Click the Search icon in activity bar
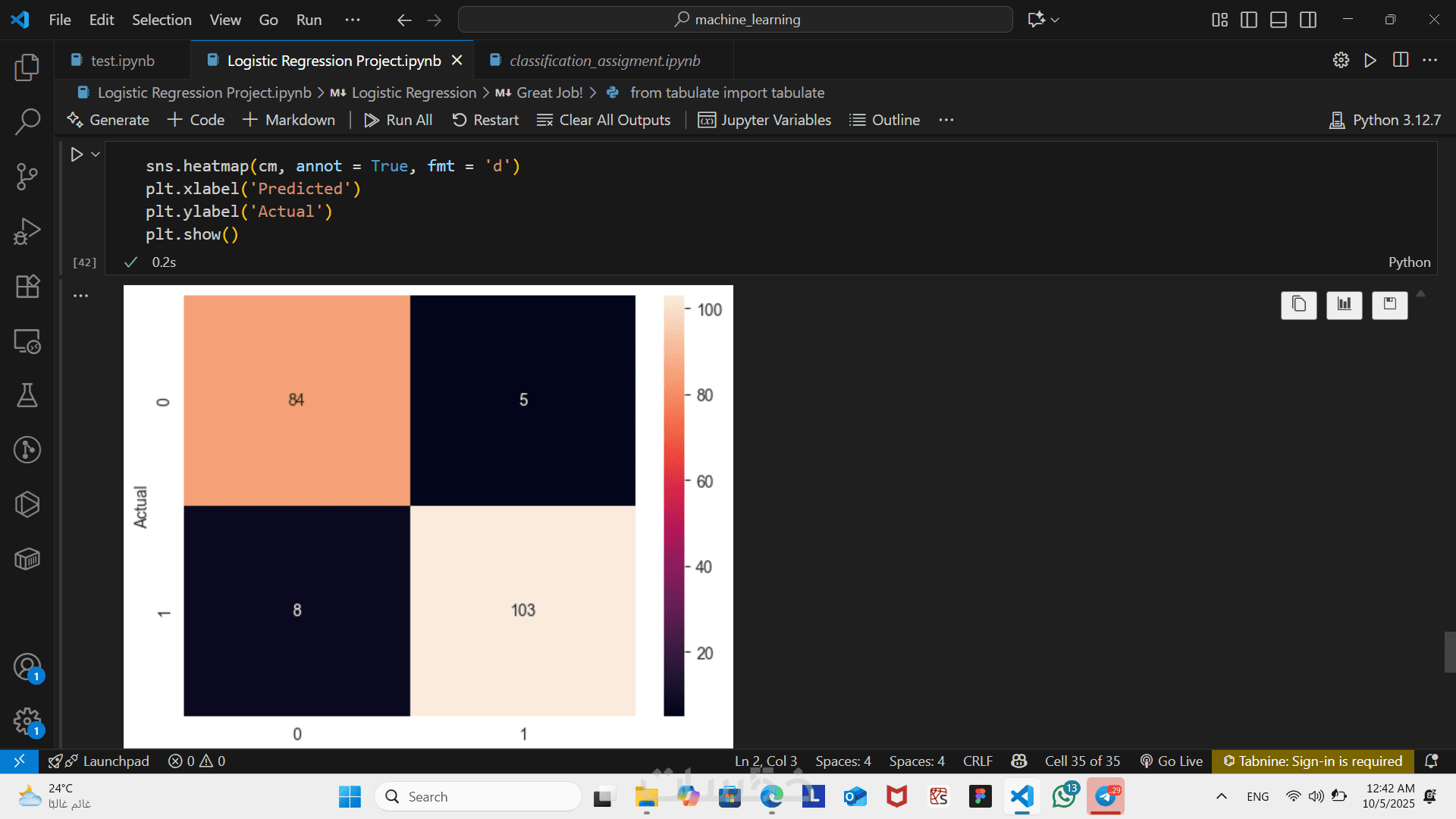1456x819 pixels. pyautogui.click(x=27, y=121)
